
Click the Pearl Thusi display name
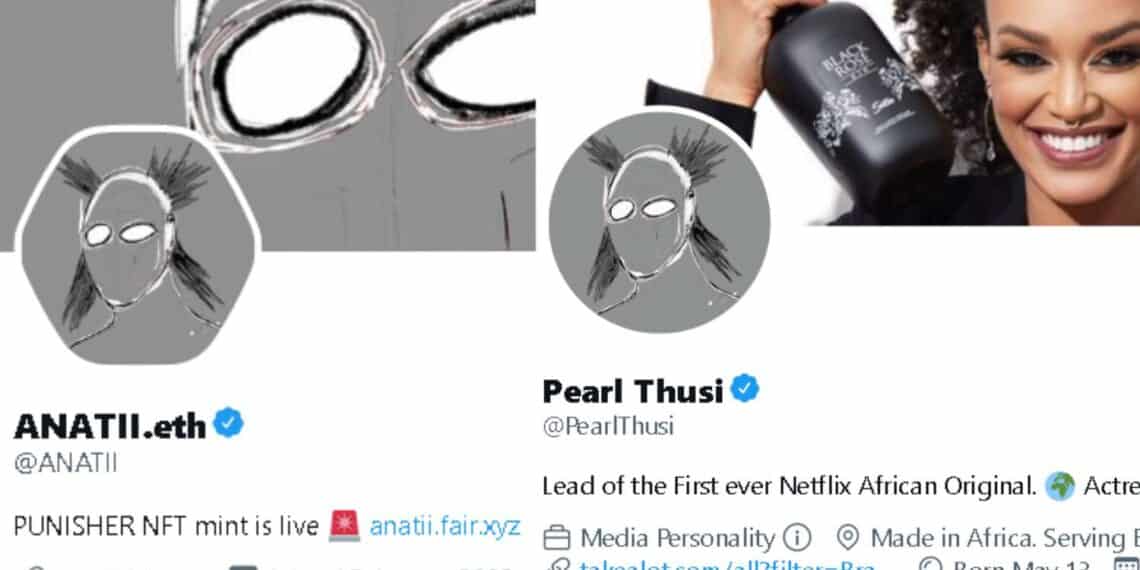(x=633, y=391)
